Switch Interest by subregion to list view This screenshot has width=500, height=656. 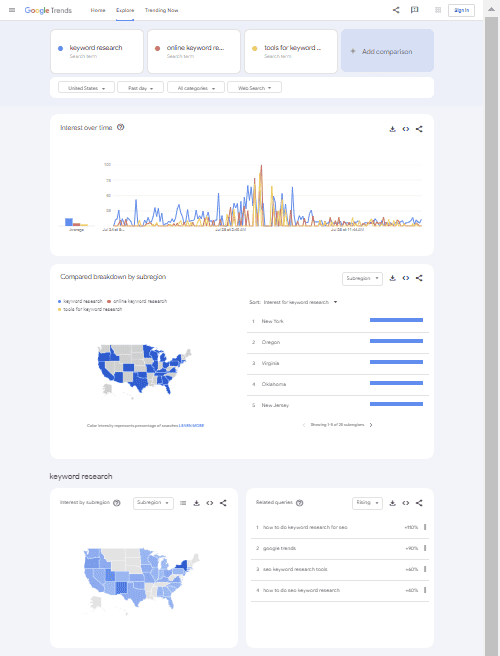[183, 503]
